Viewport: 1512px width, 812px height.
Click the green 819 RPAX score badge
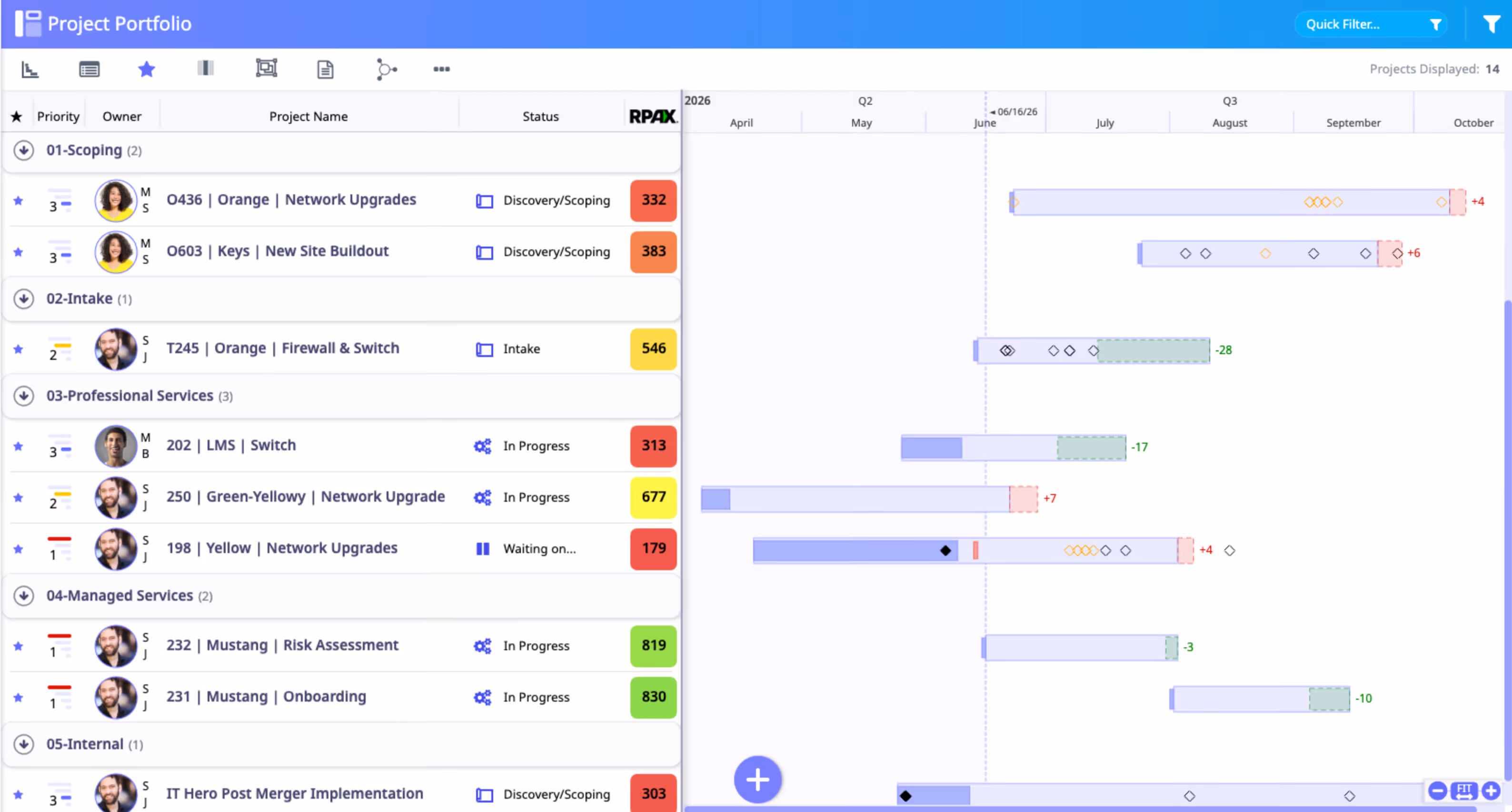click(653, 646)
